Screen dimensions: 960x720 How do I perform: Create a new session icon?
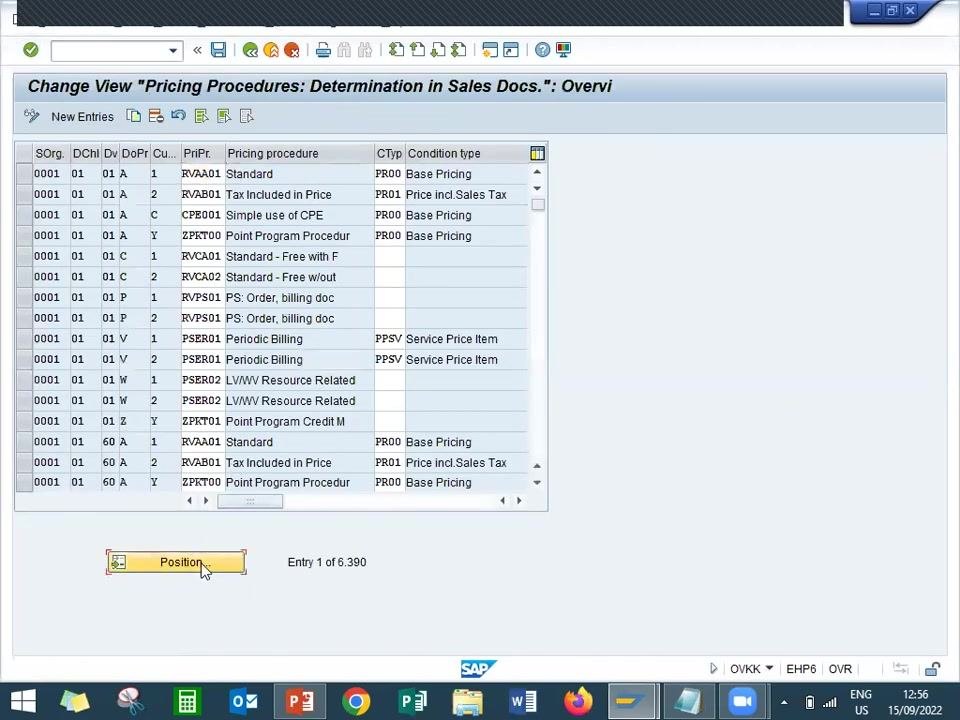tap(490, 50)
